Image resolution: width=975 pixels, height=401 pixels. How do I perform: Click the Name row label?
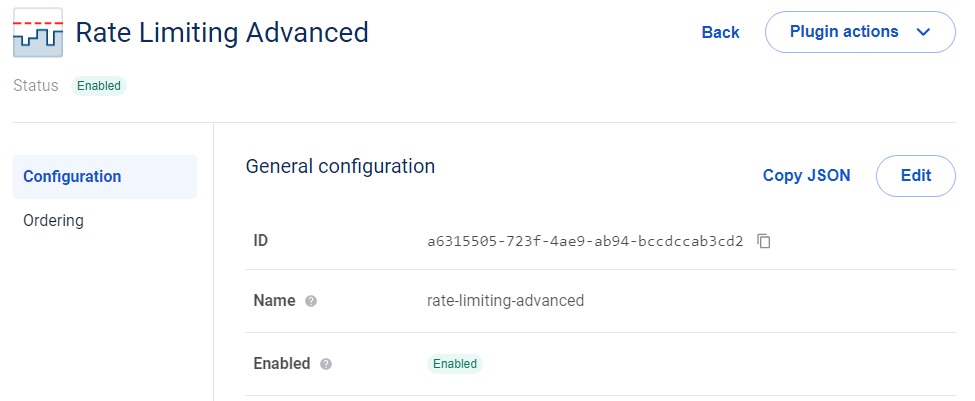click(x=275, y=300)
